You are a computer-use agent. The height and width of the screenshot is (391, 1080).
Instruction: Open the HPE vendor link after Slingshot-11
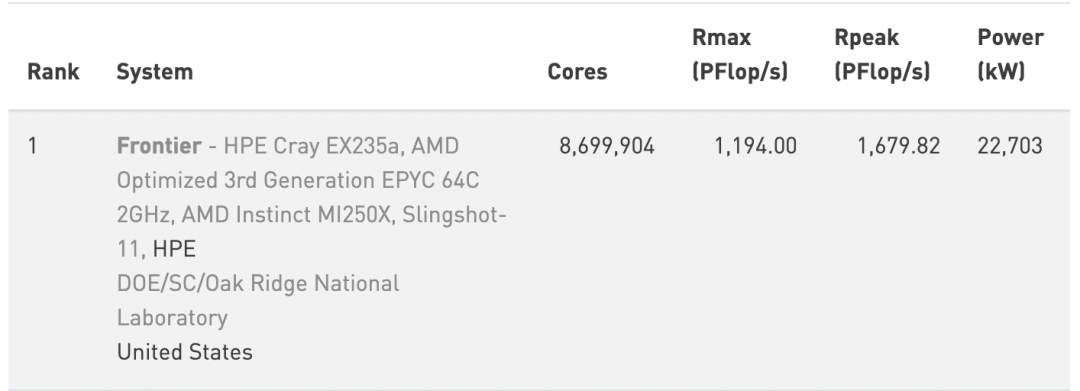174,249
